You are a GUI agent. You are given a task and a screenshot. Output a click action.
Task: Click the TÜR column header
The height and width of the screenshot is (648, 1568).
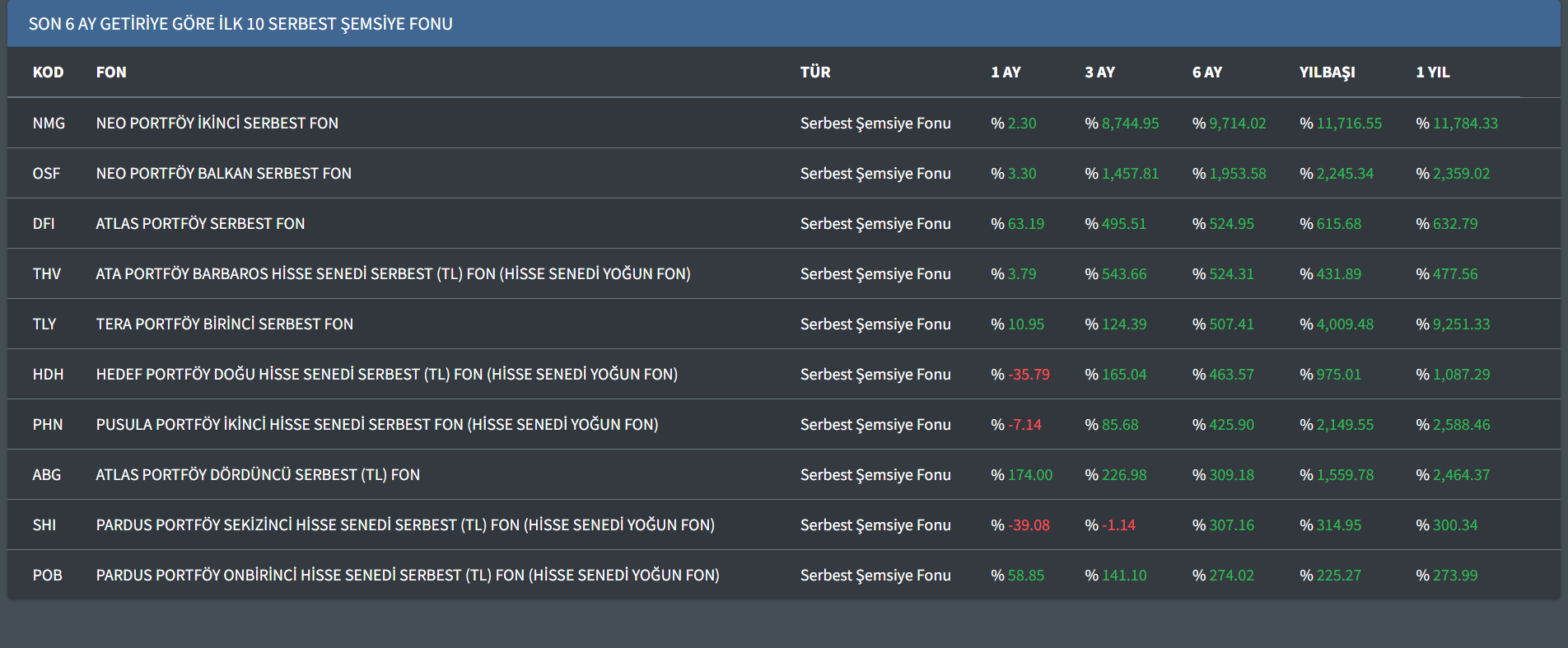tap(815, 72)
